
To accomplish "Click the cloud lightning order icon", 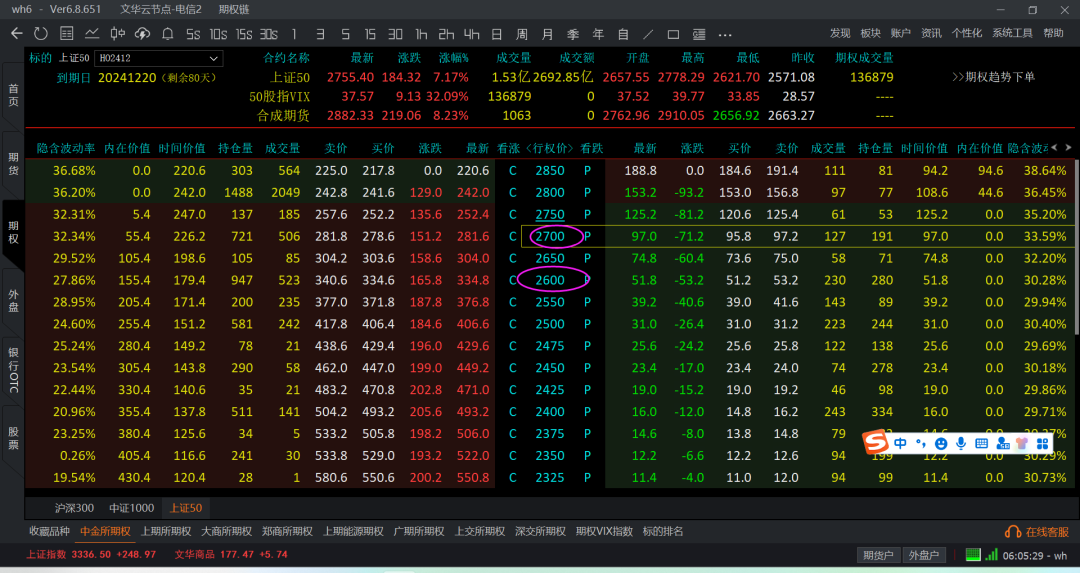I will tap(142, 33).
